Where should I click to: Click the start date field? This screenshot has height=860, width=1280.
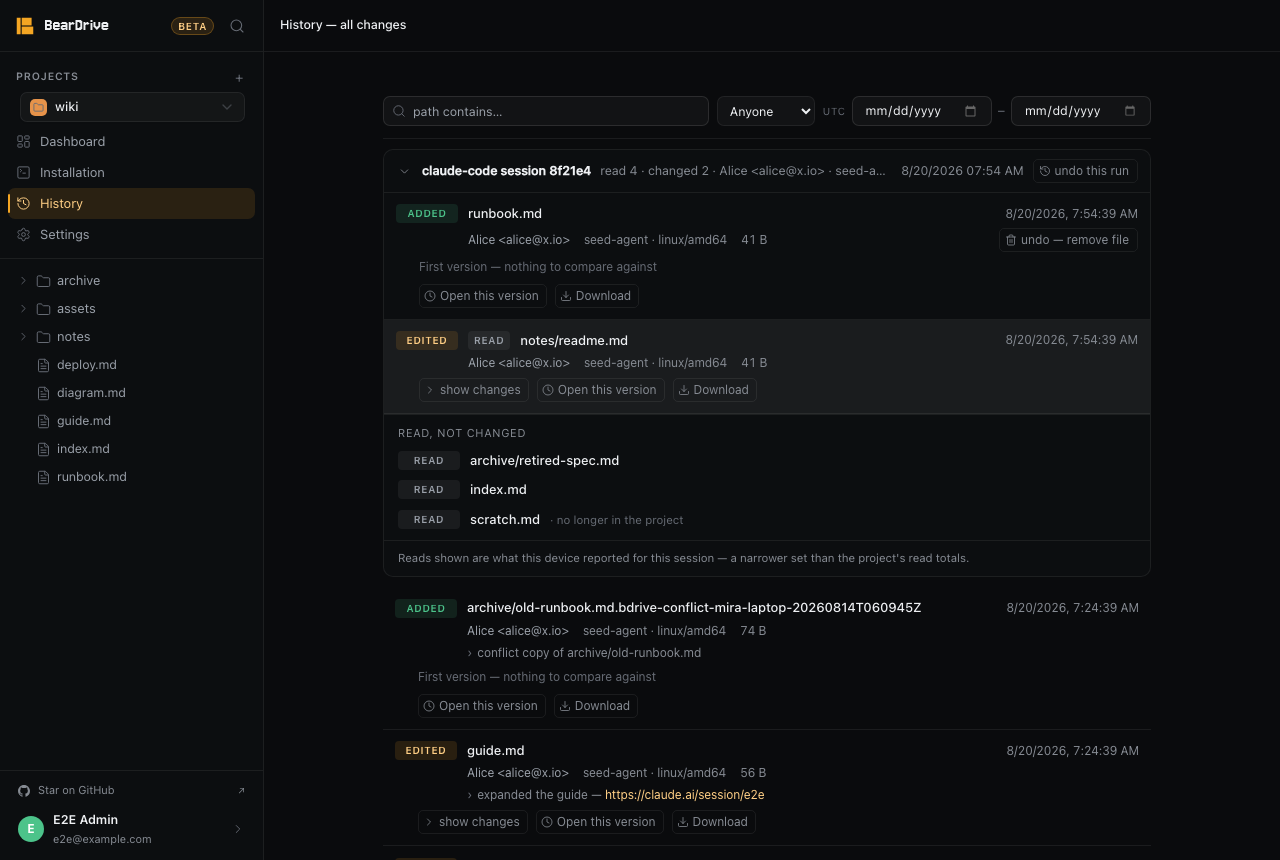click(x=922, y=111)
